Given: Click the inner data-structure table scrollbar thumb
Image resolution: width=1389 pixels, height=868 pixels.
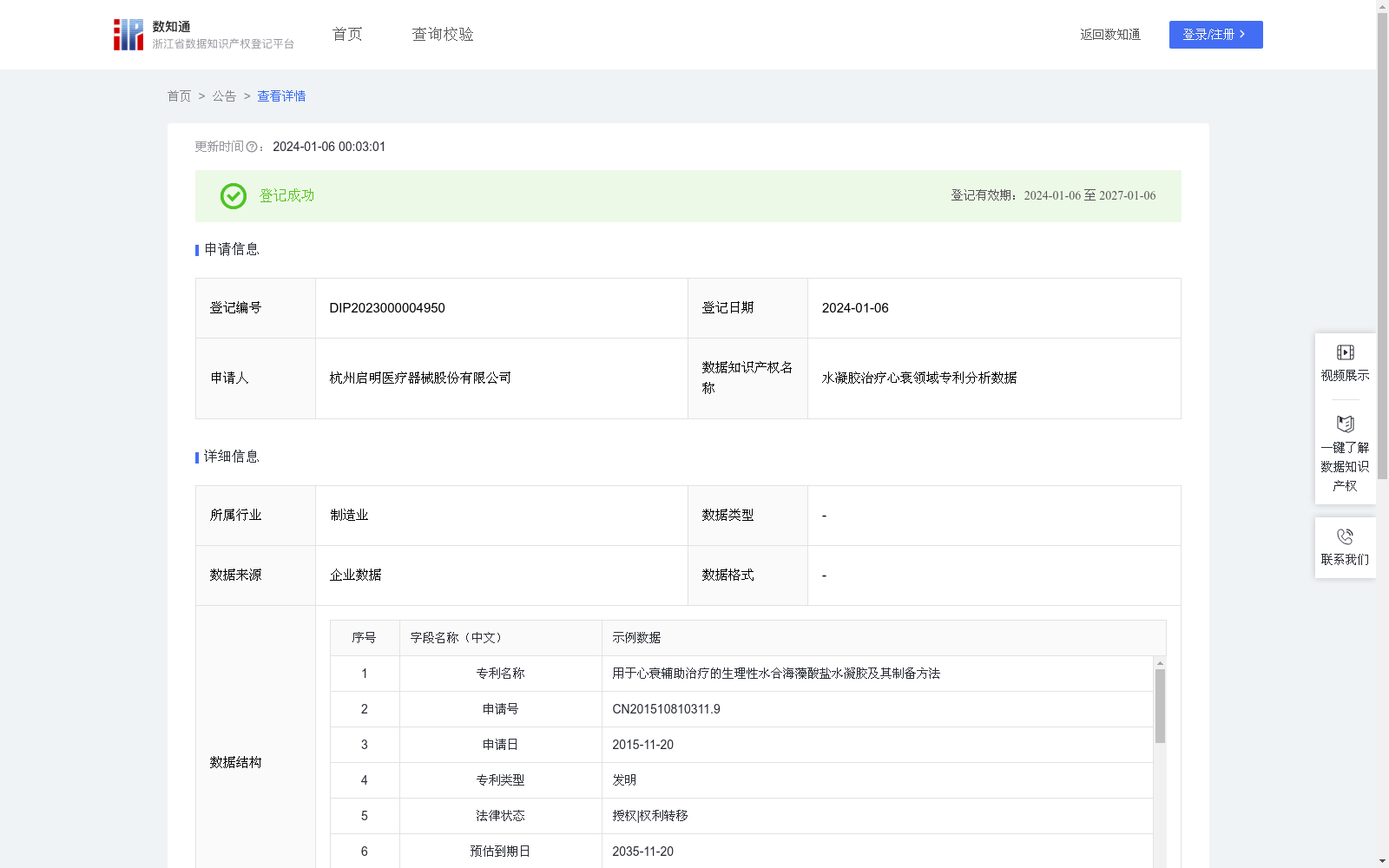Looking at the screenshot, I should coord(1160,706).
